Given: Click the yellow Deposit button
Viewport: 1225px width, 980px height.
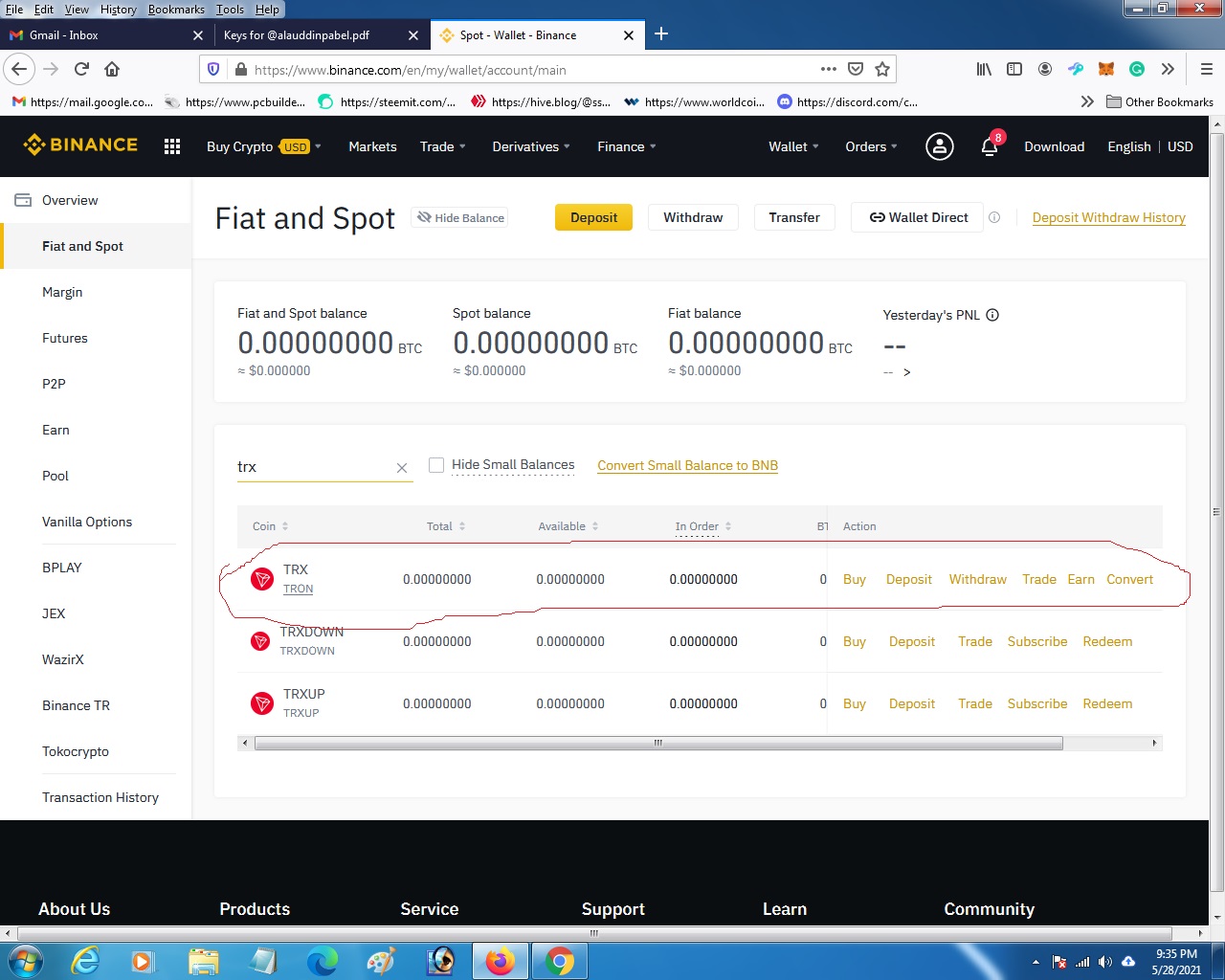Looking at the screenshot, I should [593, 217].
